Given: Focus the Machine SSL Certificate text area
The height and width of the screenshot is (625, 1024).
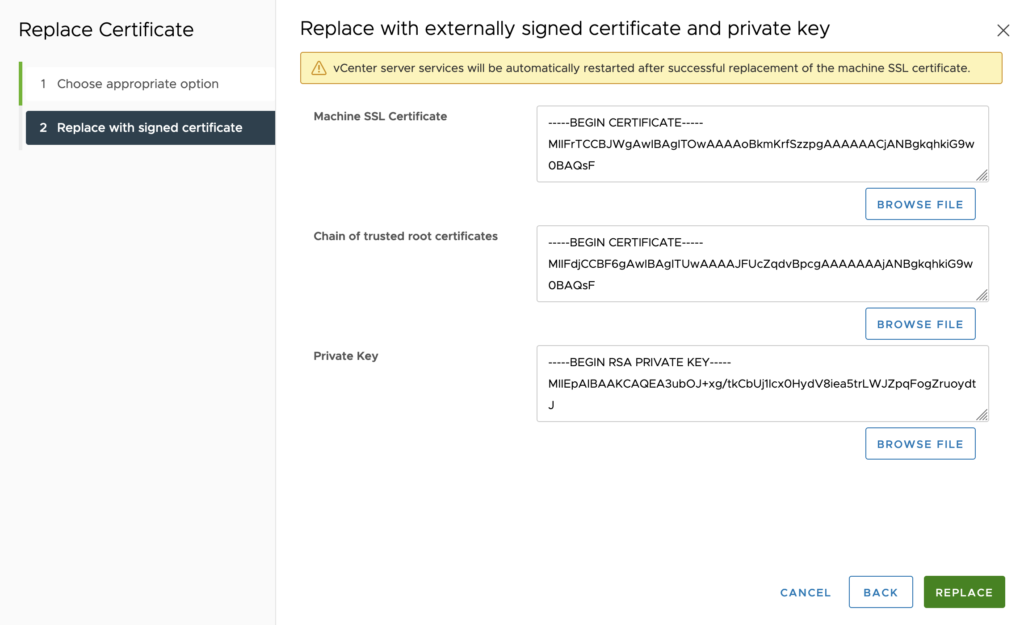Looking at the screenshot, I should 761,144.
